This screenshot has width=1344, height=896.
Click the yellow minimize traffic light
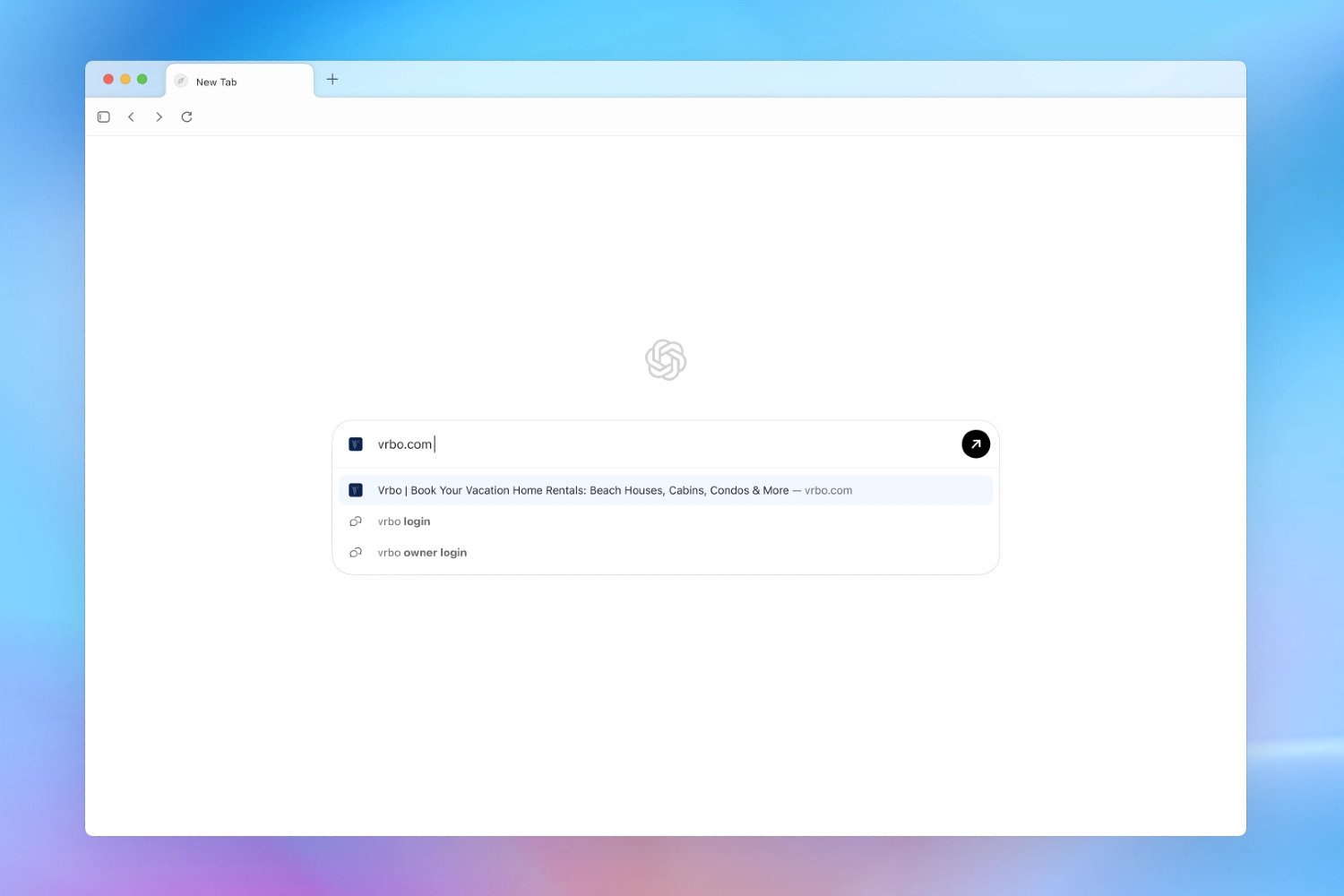coord(125,78)
